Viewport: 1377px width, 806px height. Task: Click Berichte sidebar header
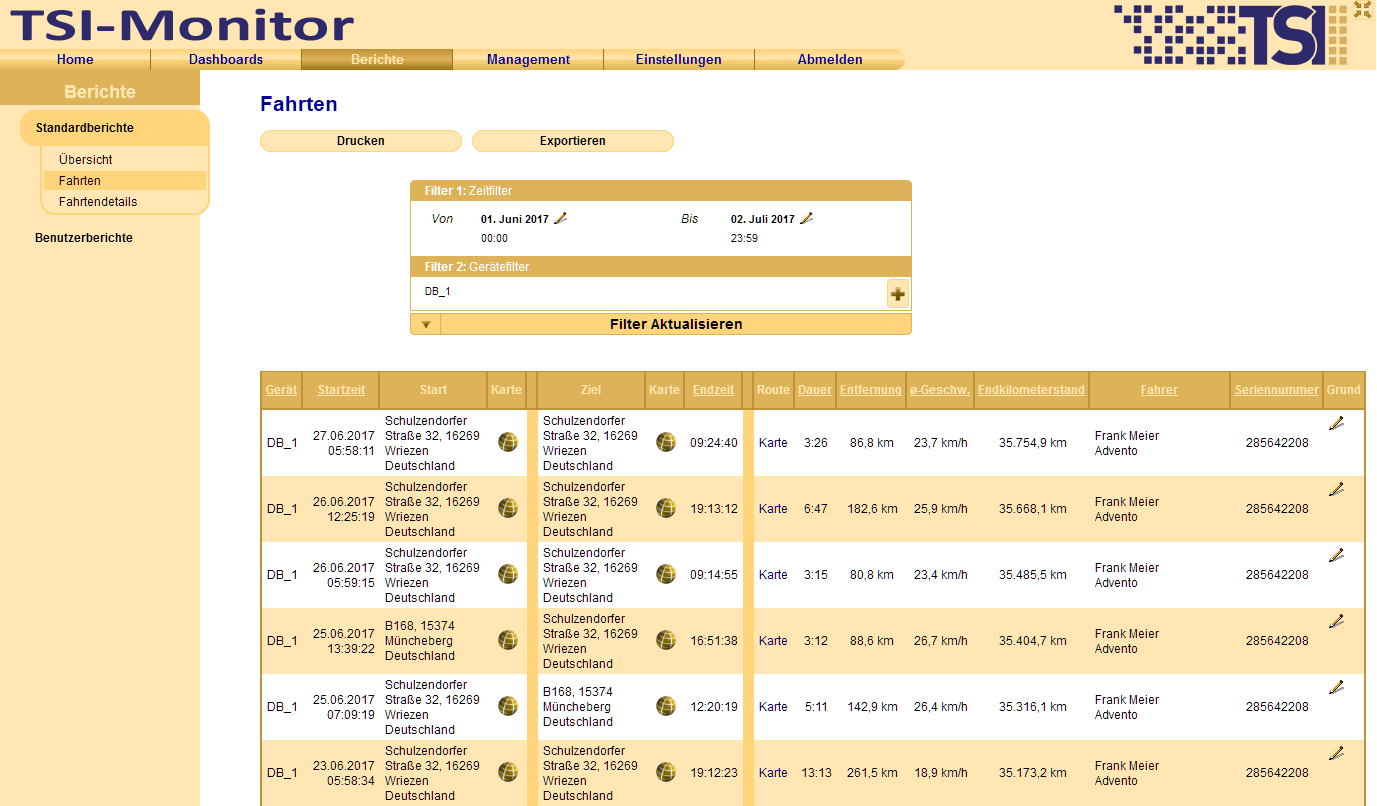point(100,92)
